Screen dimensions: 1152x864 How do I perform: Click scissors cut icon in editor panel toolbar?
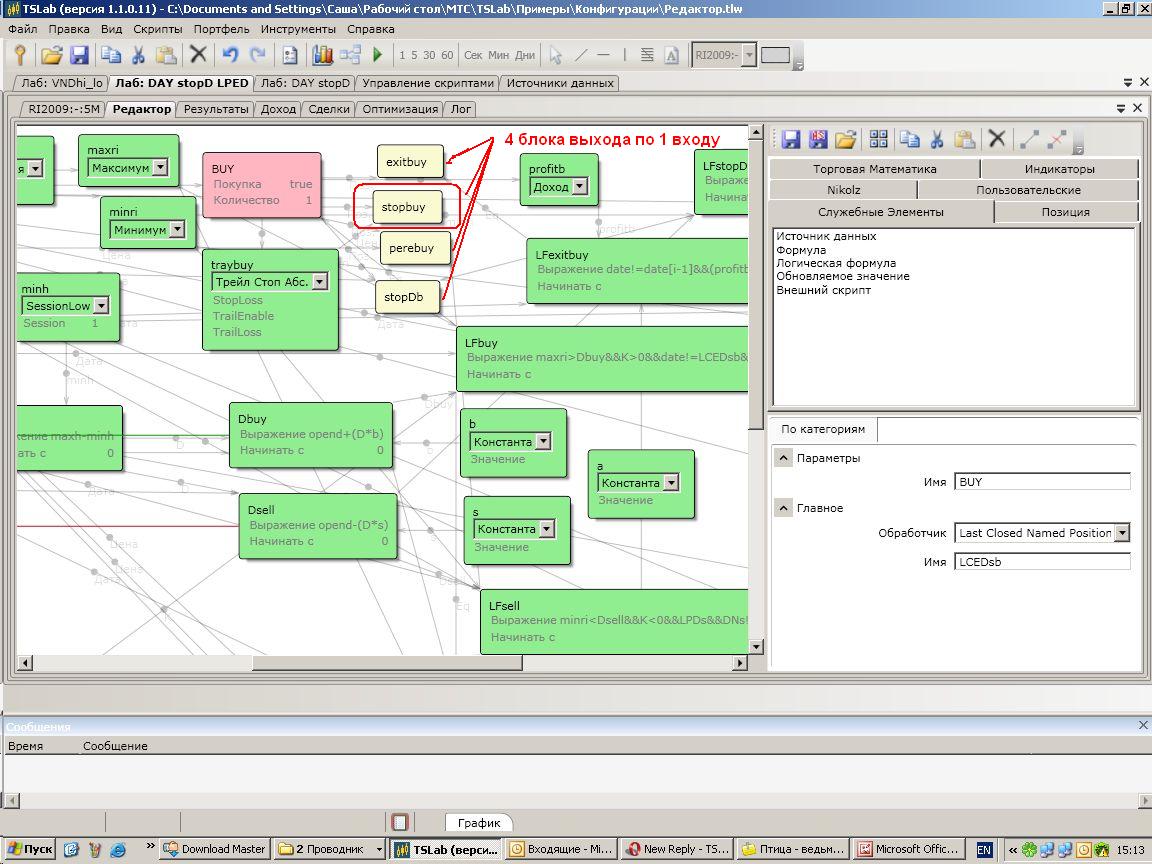click(x=937, y=139)
